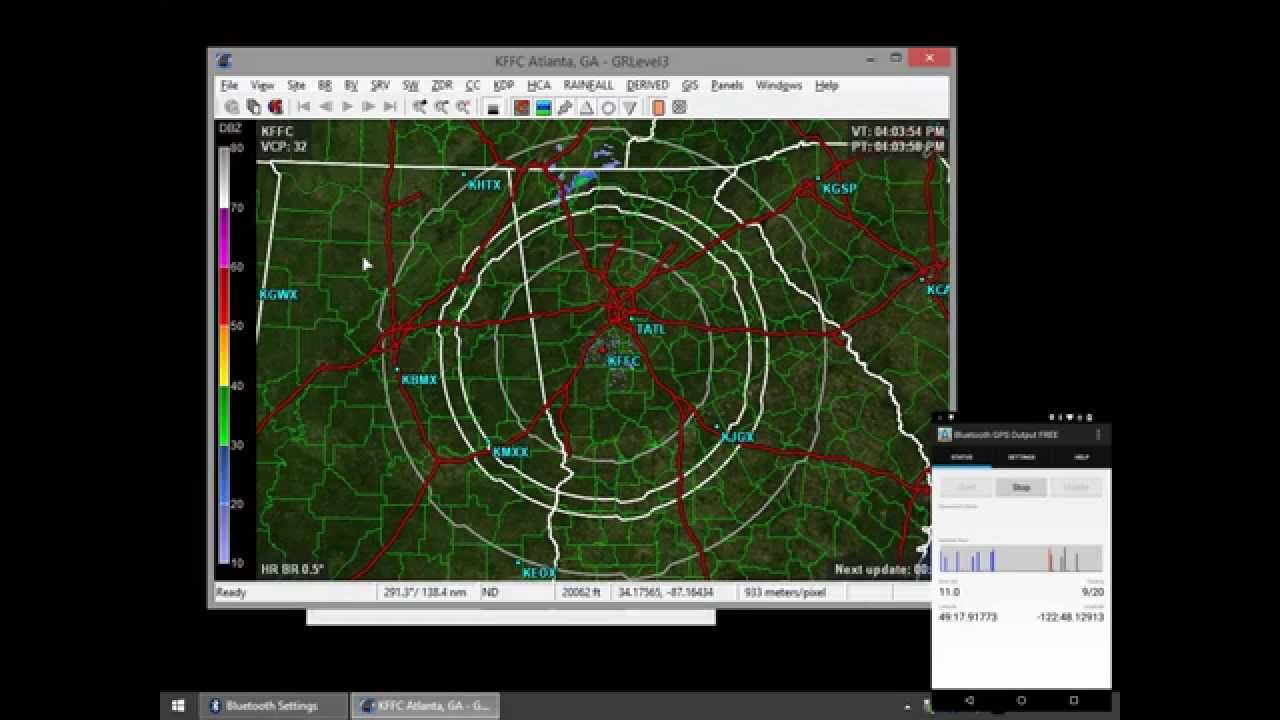Viewport: 1280px width, 720px height.
Task: Open the KDP product menu
Action: (x=503, y=86)
